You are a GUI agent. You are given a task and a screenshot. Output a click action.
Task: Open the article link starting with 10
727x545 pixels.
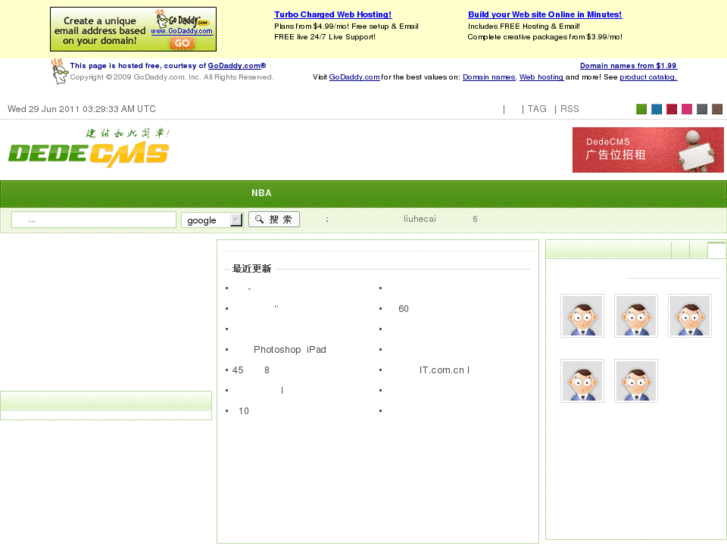click(x=244, y=411)
